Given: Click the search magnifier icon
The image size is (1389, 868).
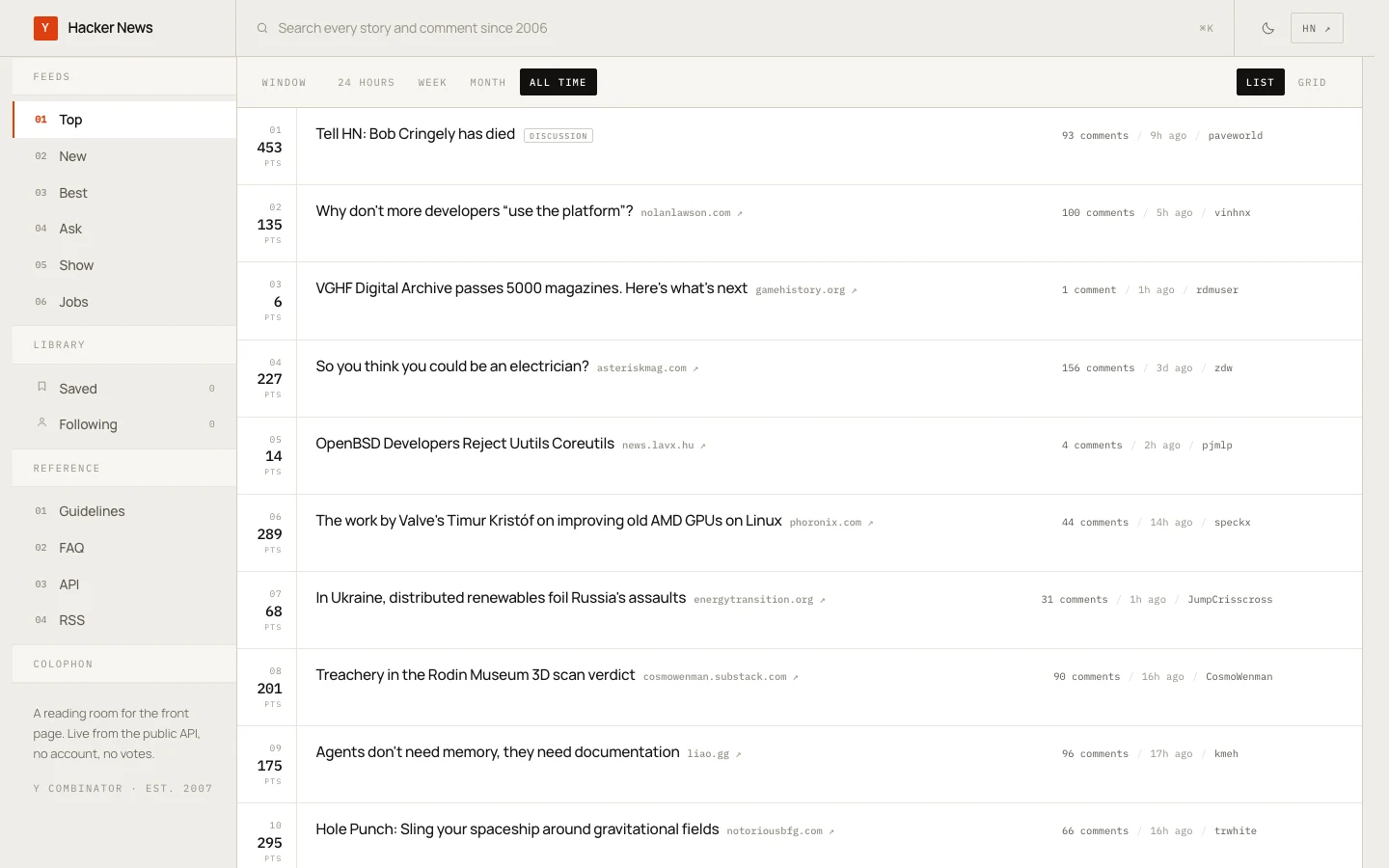Looking at the screenshot, I should pos(261,28).
